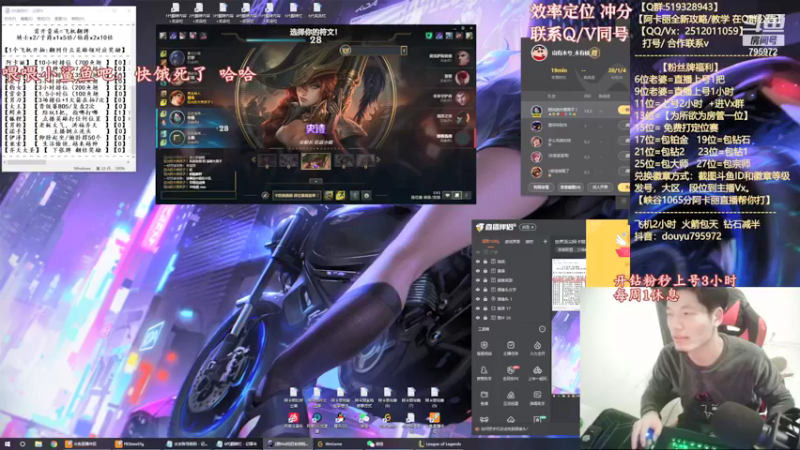Expand the arrow tab below the skin carousel
This screenshot has height=450, width=800.
point(316,181)
